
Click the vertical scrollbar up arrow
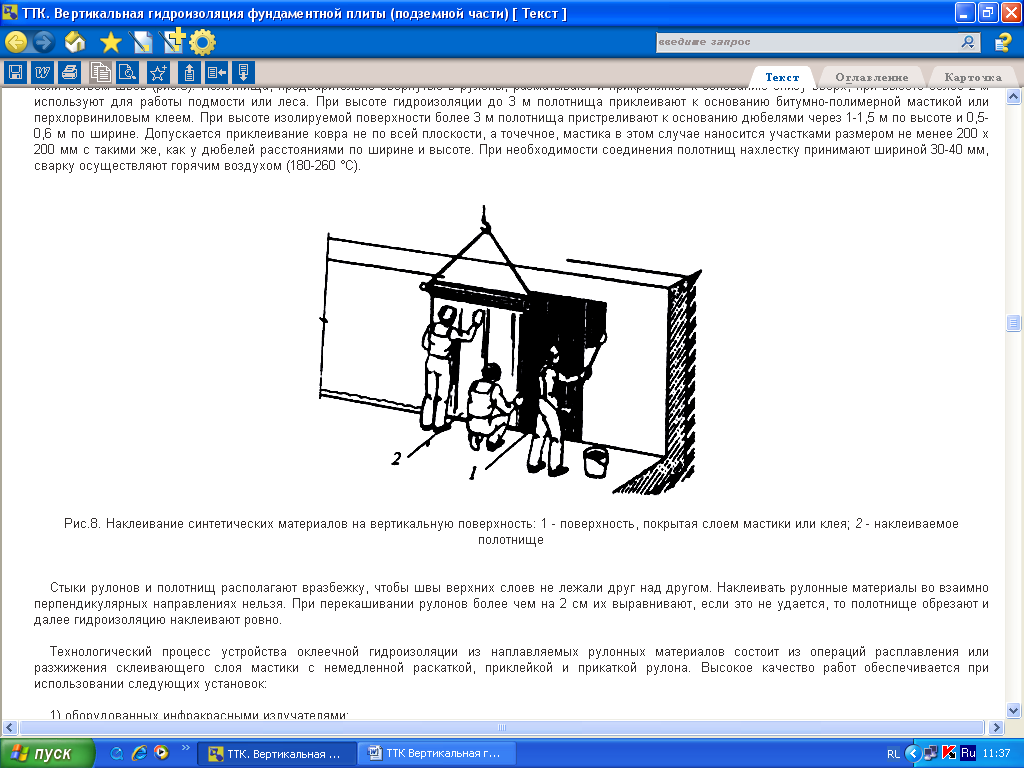point(1014,97)
